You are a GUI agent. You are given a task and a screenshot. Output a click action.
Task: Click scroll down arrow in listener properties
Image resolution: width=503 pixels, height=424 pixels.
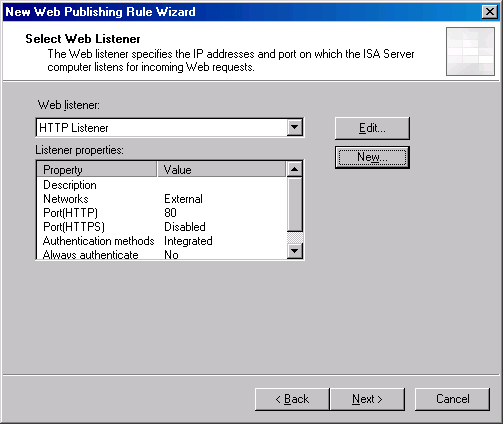click(x=295, y=251)
